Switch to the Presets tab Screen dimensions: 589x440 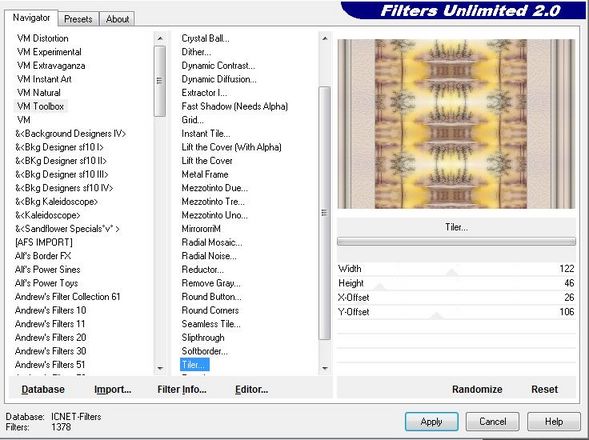point(78,19)
